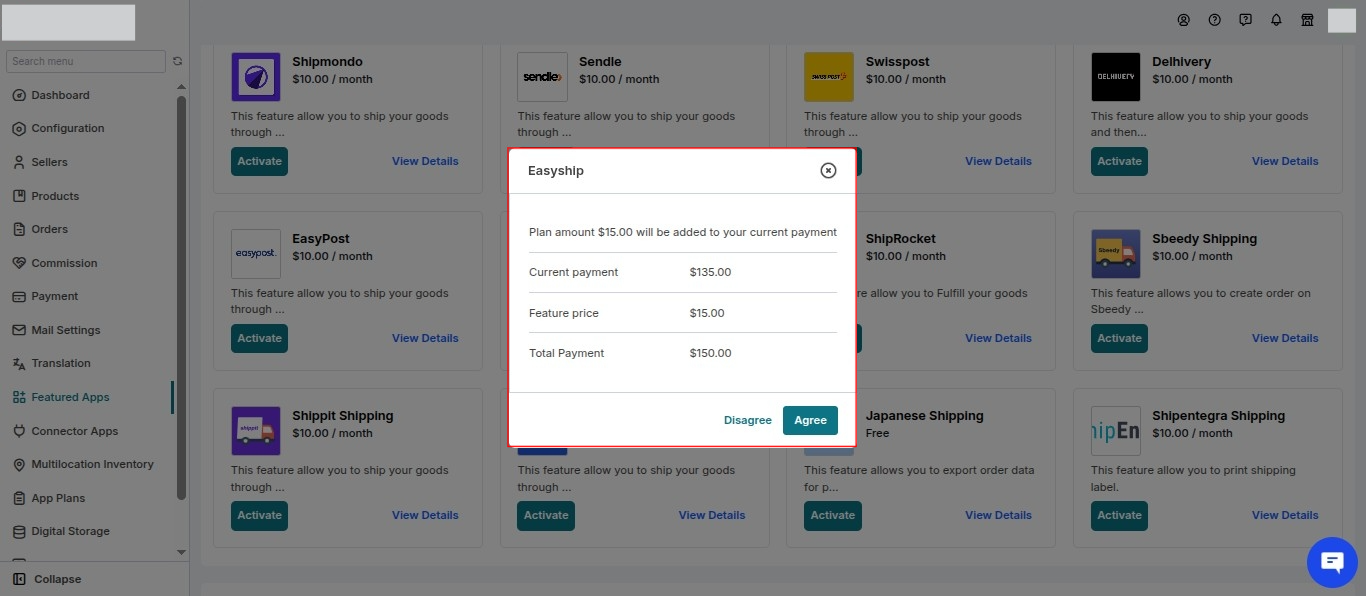Close the Easyship dialog with X icon

point(828,170)
